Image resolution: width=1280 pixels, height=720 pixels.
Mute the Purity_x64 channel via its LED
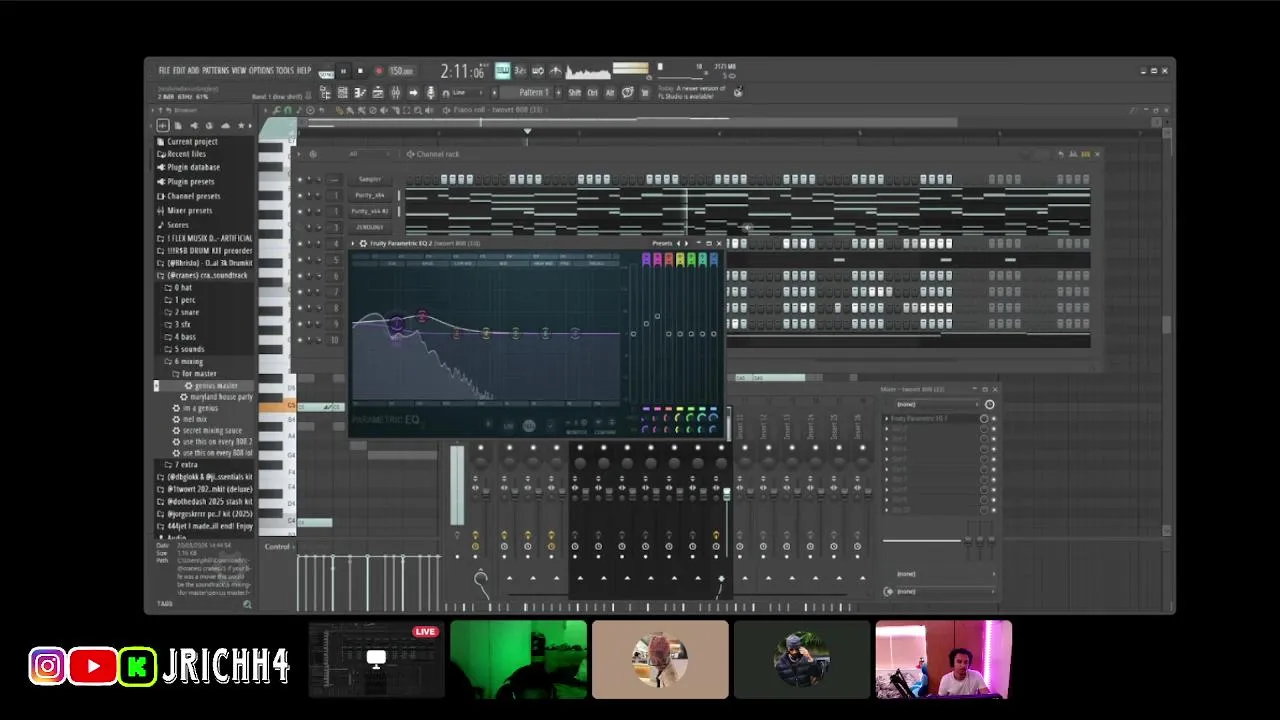pos(299,196)
